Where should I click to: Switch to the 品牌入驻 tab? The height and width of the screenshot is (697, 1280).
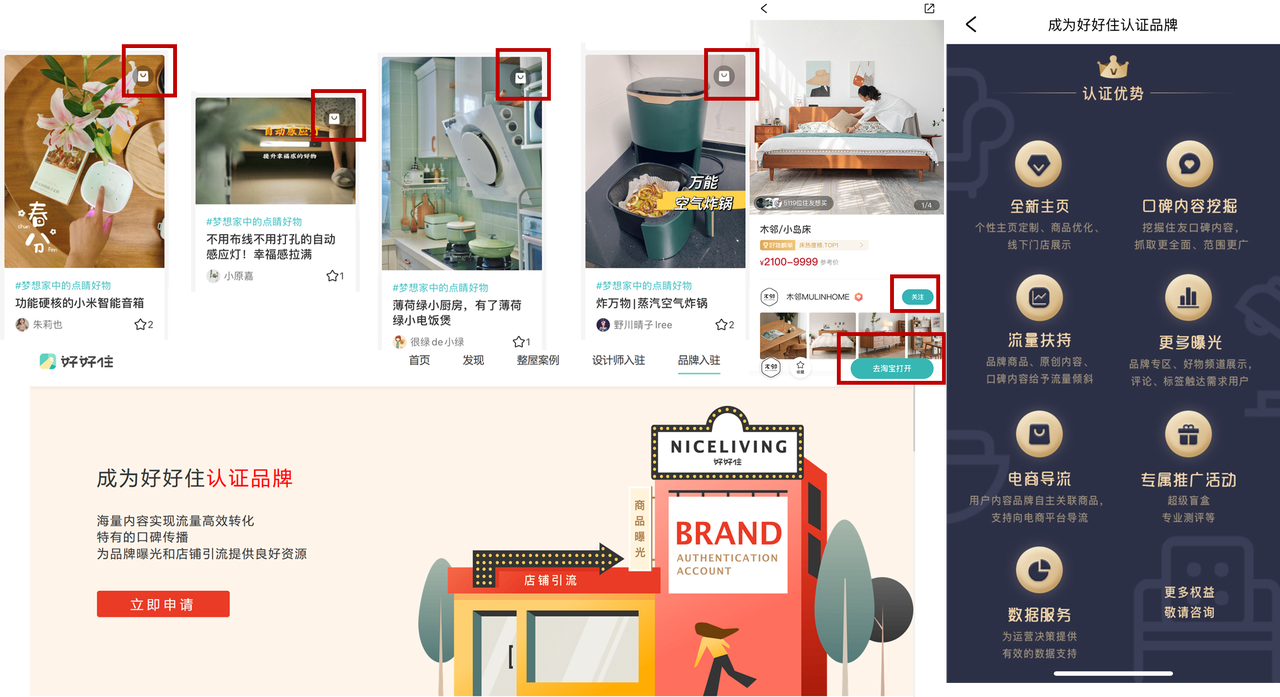point(698,360)
